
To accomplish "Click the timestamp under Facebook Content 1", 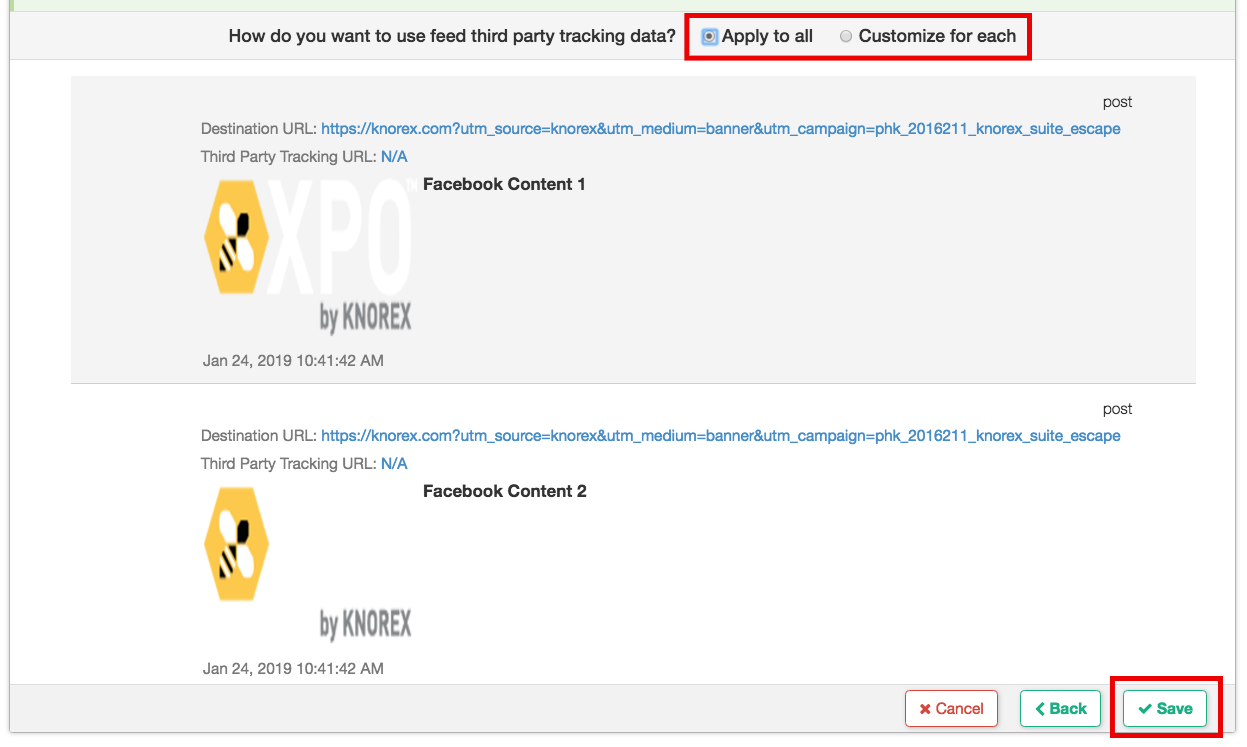I will click(293, 360).
